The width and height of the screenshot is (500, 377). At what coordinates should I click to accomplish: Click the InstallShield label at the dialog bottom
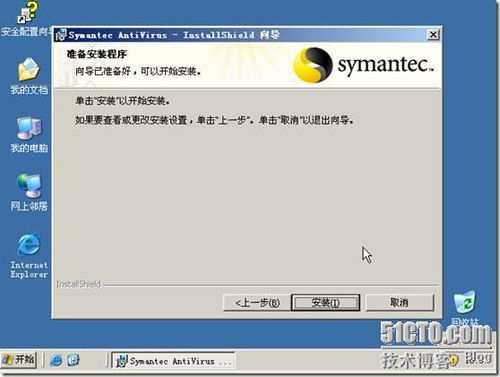point(78,284)
